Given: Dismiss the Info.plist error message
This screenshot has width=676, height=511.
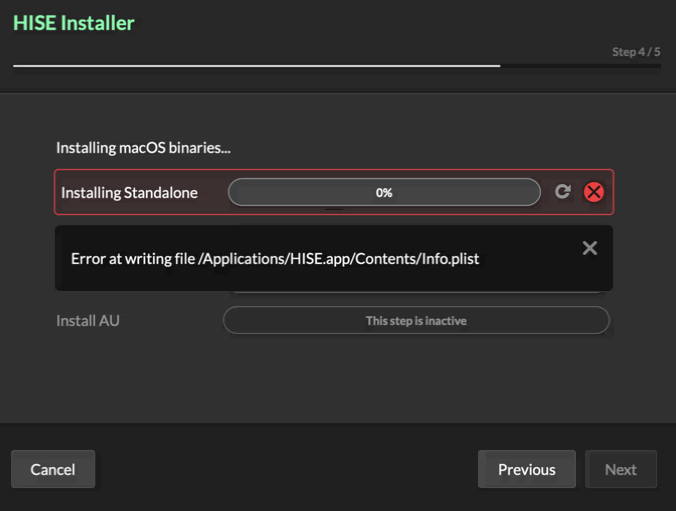Looking at the screenshot, I should (590, 248).
